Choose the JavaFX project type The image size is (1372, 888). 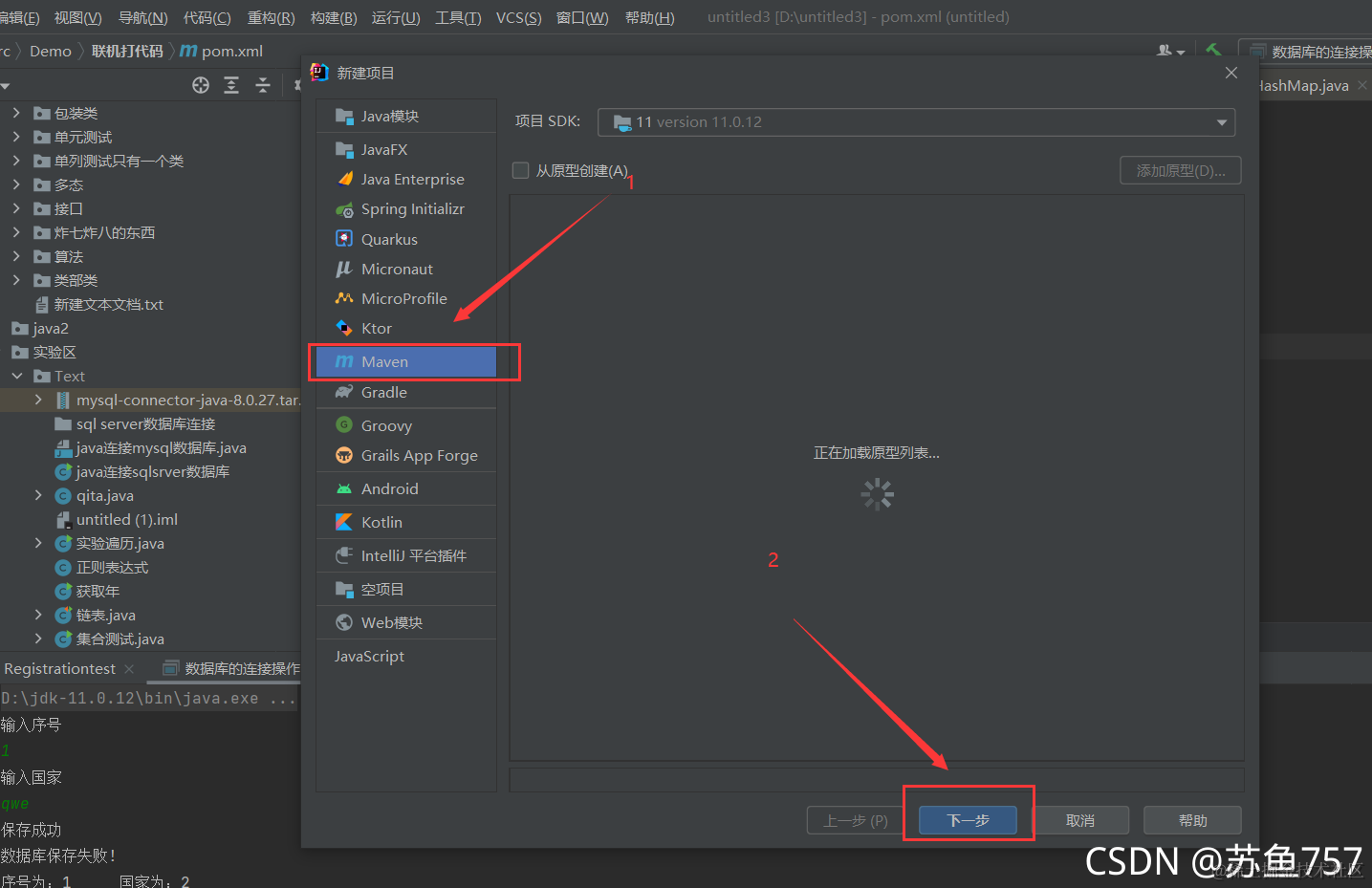[x=406, y=149]
